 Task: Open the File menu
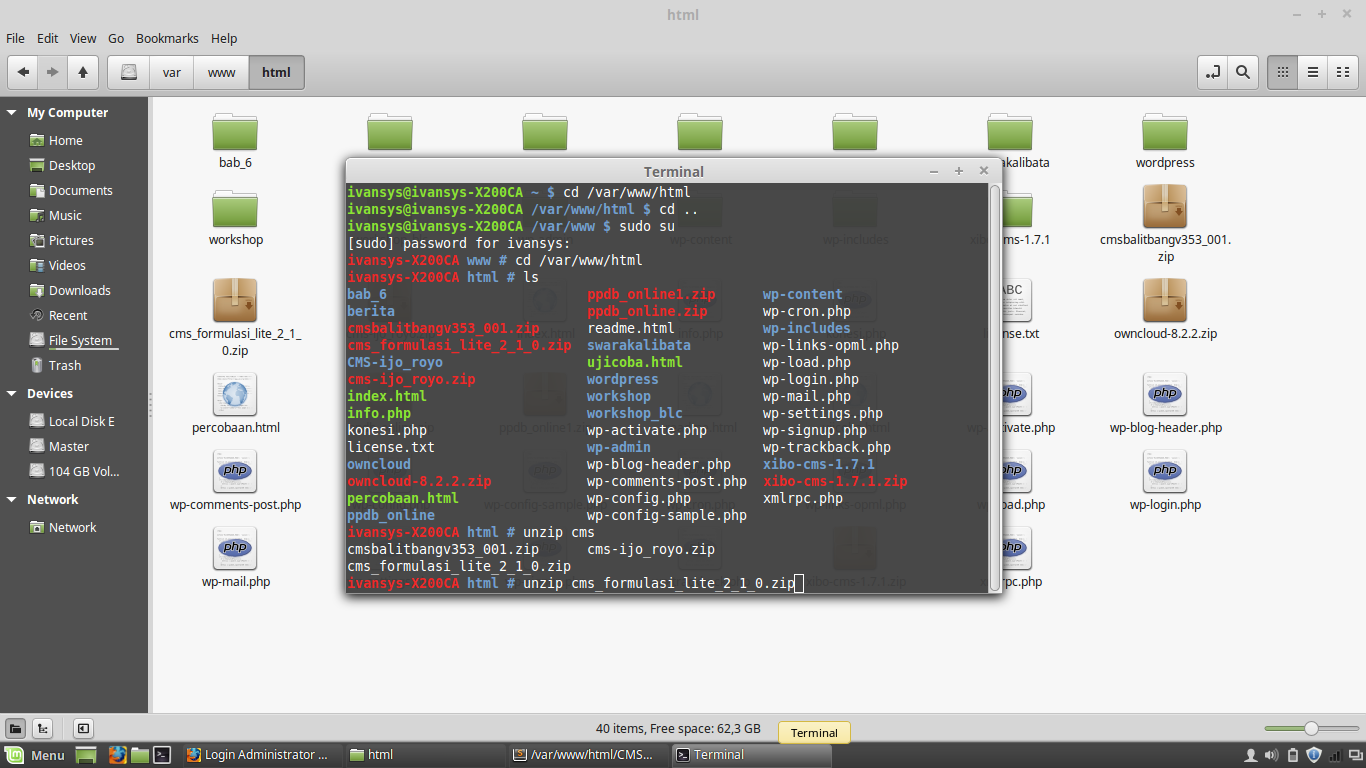pos(15,38)
